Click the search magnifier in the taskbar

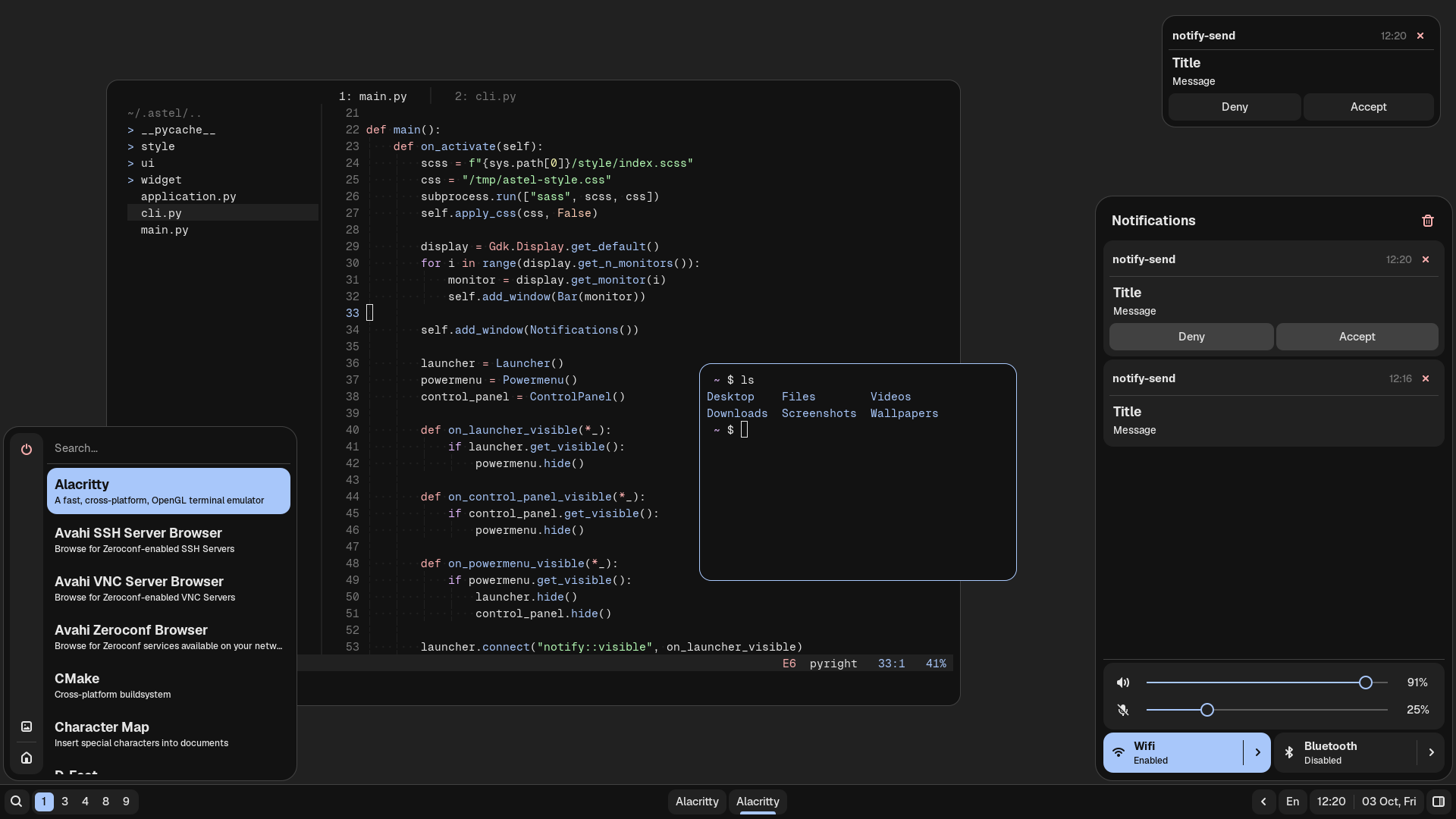tap(16, 802)
